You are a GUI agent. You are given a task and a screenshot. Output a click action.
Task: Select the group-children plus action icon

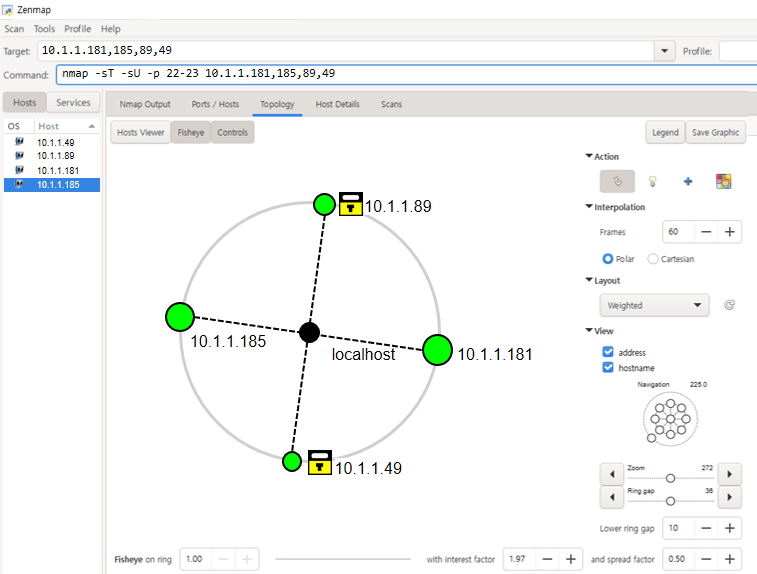click(688, 182)
